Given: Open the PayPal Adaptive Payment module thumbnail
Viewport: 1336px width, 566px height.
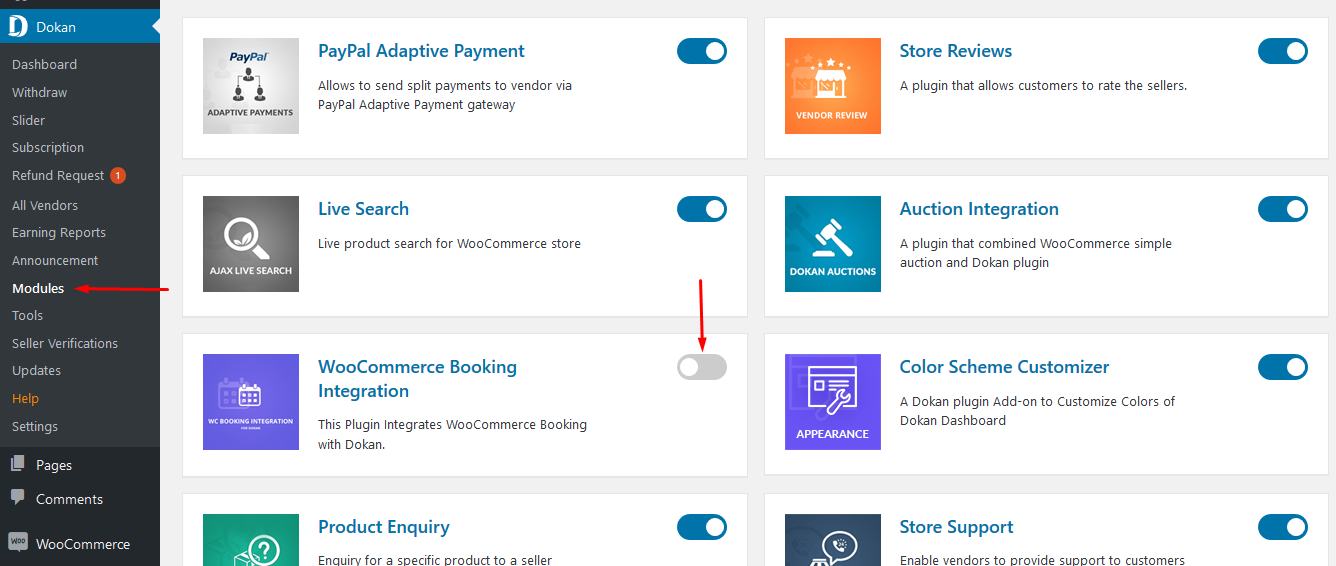Looking at the screenshot, I should point(251,86).
